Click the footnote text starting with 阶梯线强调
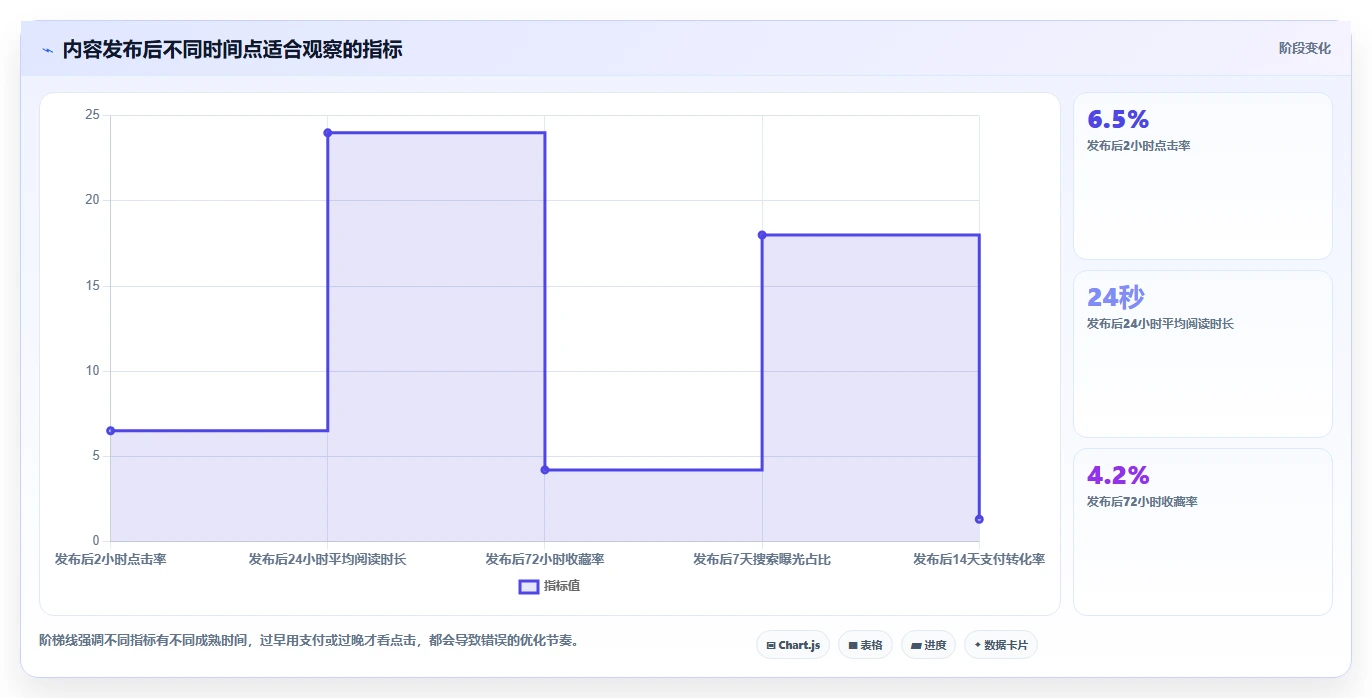The height and width of the screenshot is (698, 1372). (x=309, y=640)
